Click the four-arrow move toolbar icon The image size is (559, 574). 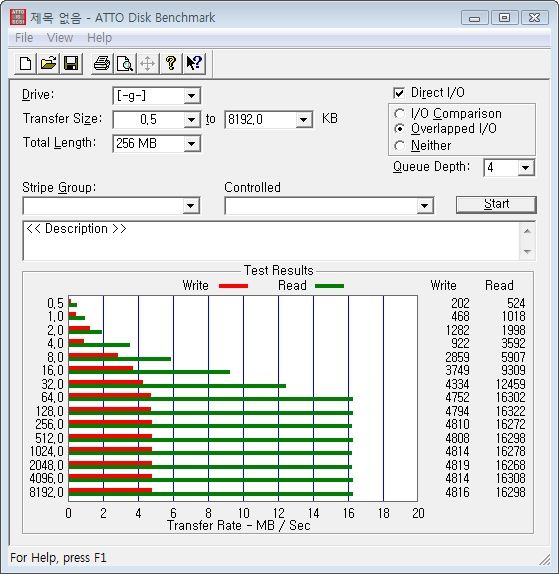tap(148, 64)
